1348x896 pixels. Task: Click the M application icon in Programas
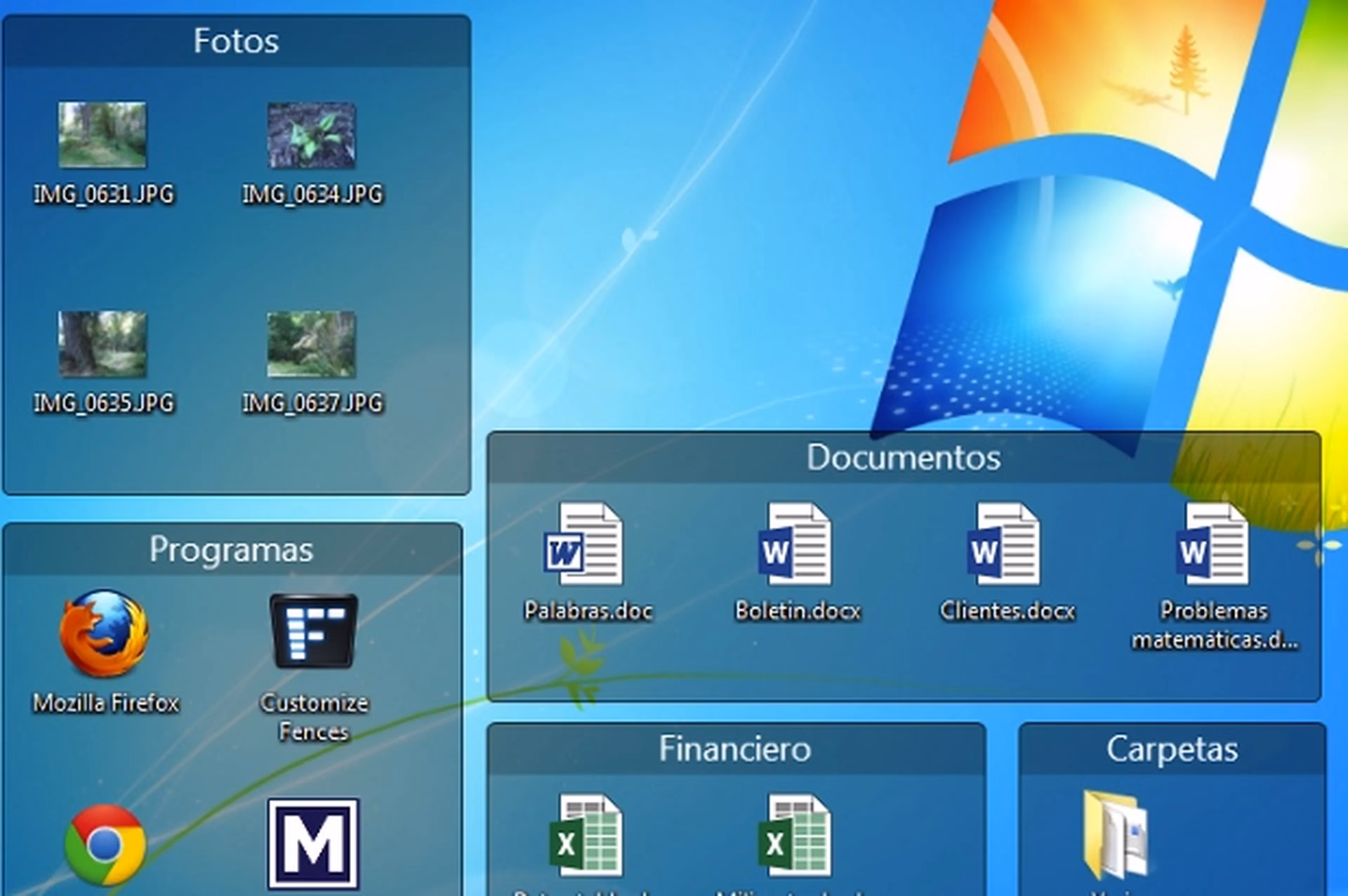pyautogui.click(x=313, y=843)
